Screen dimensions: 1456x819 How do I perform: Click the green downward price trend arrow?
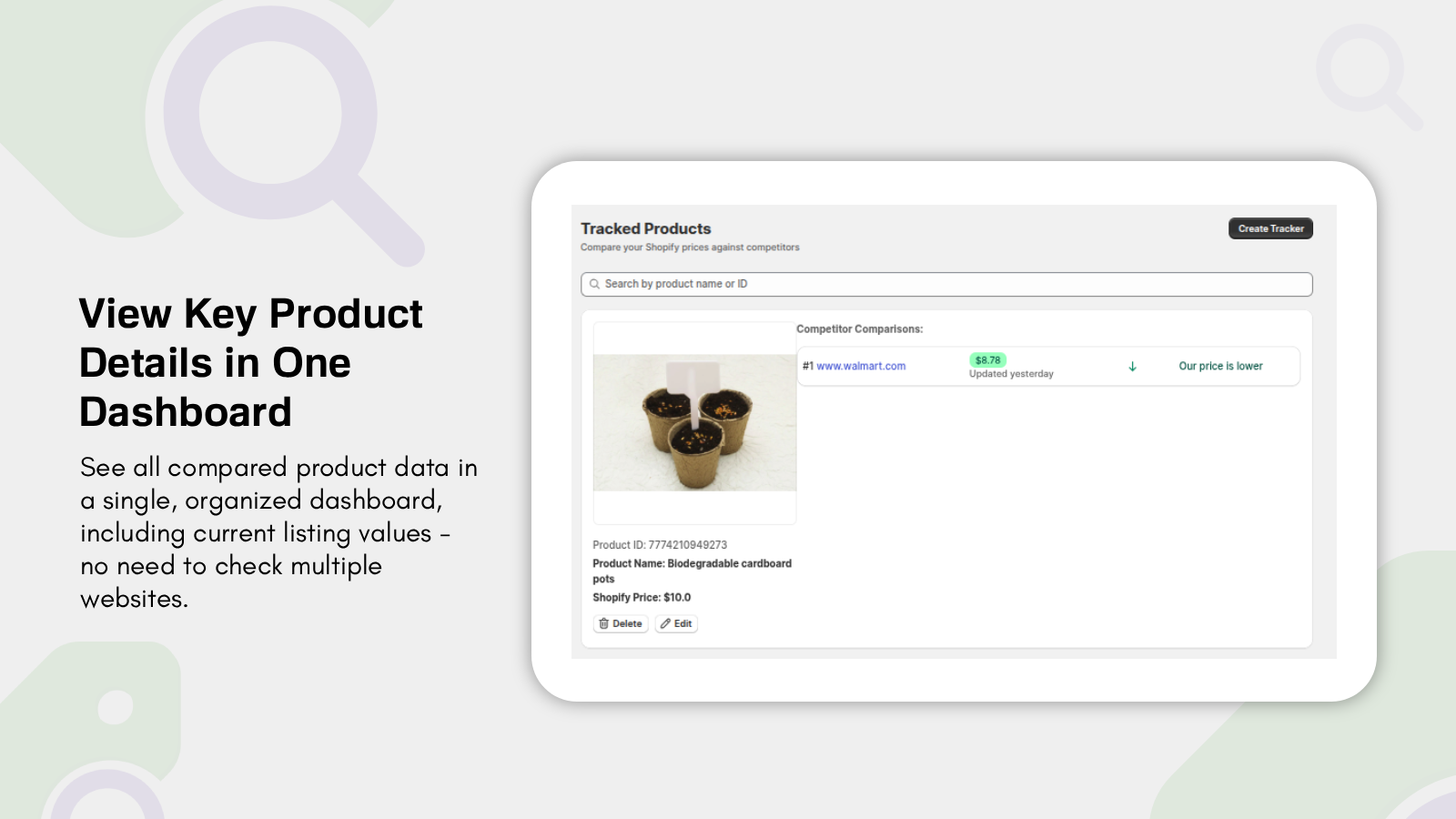point(1131,367)
